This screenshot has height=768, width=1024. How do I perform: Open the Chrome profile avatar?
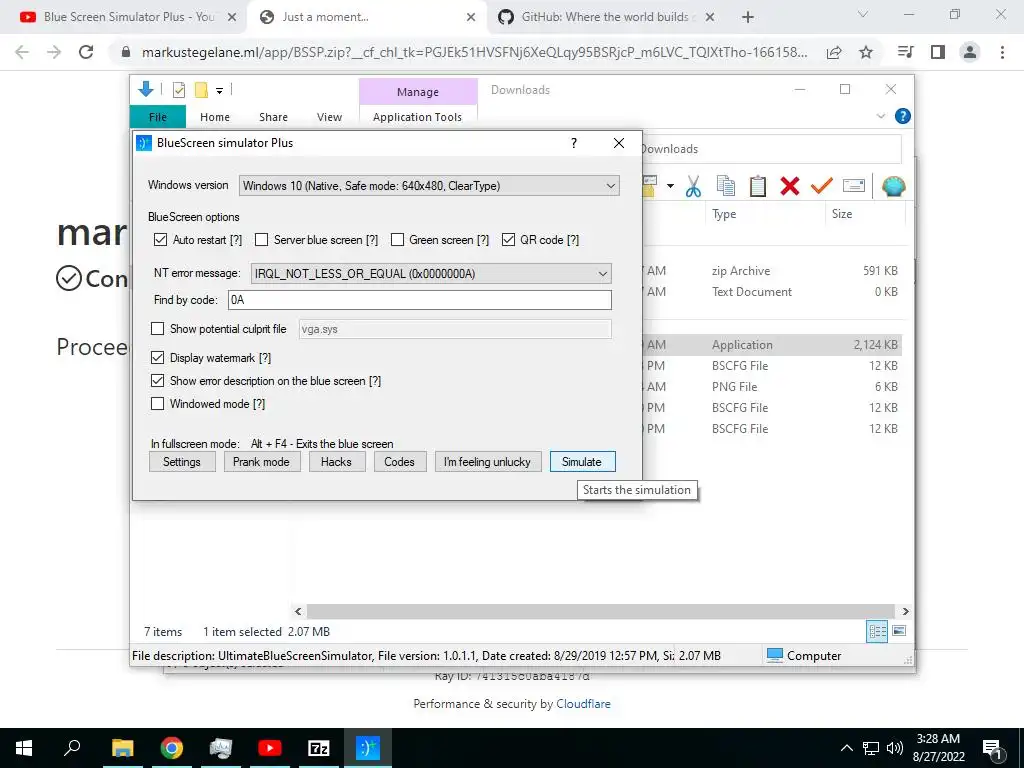click(970, 52)
